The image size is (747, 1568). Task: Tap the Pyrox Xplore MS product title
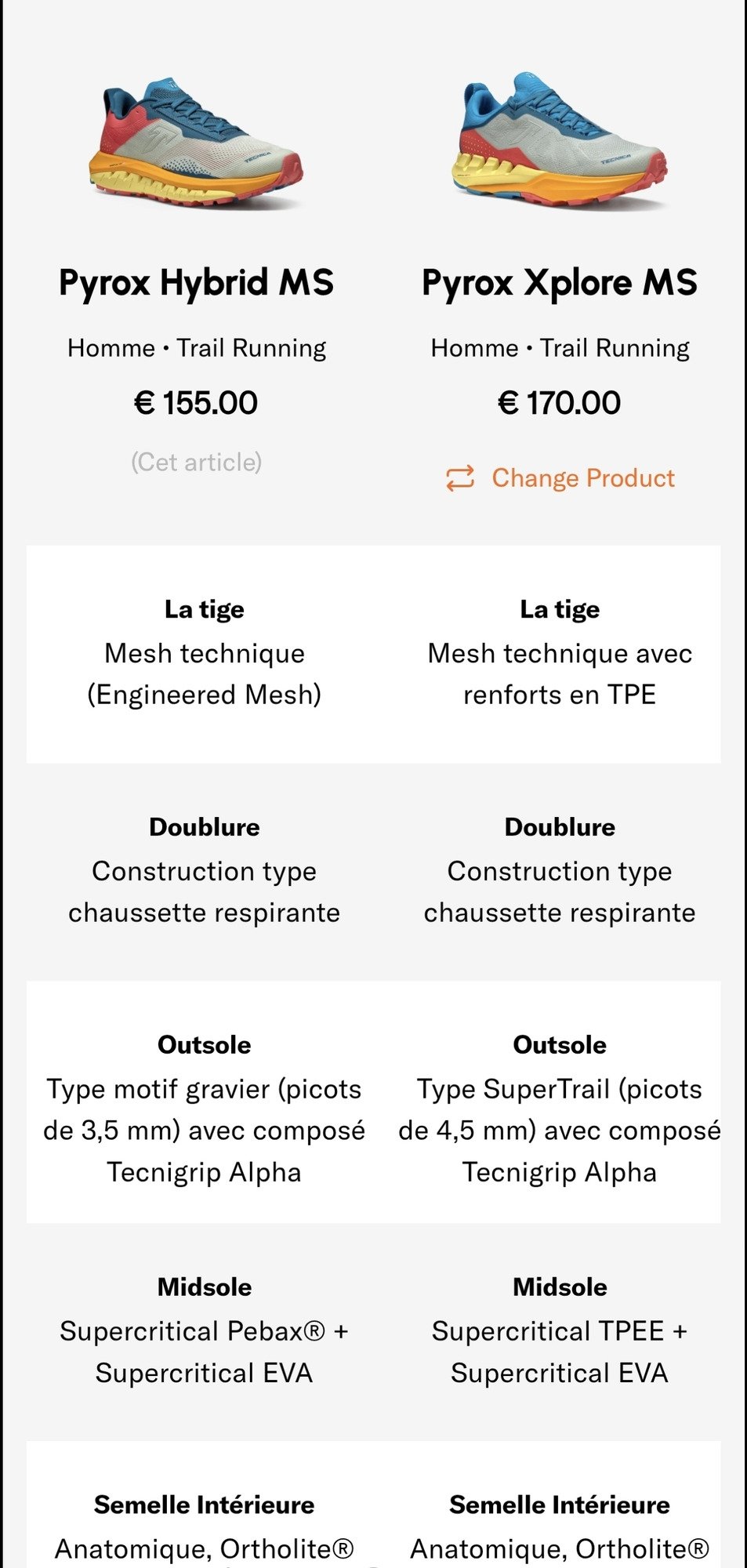point(560,283)
